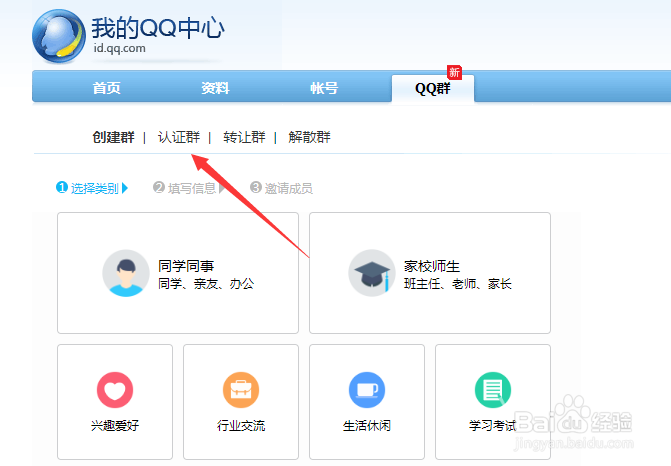Click the orange briefcase icon for 行业交流

pyautogui.click(x=241, y=390)
